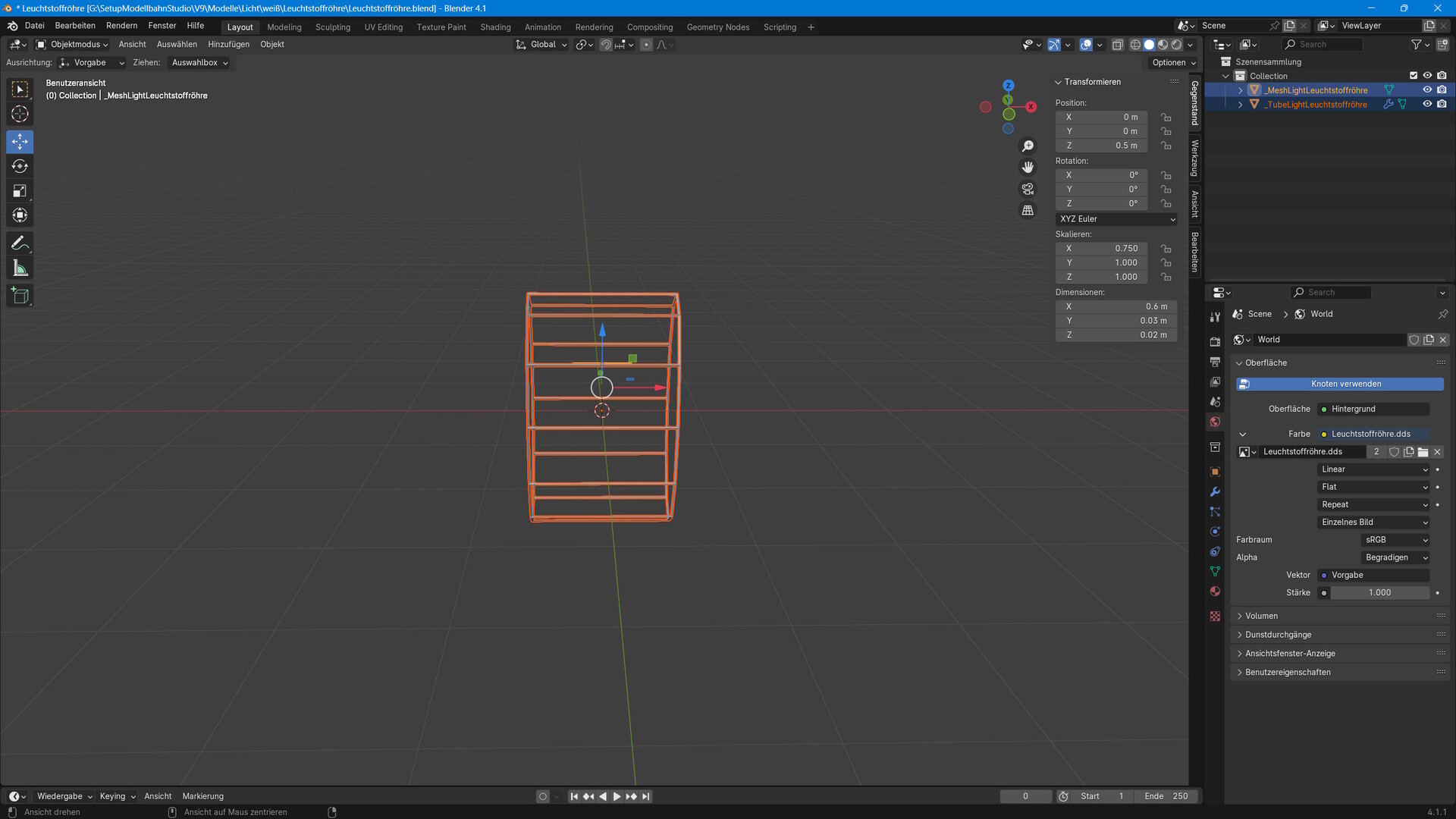
Task: Select the Scale tool
Action: pos(20,191)
